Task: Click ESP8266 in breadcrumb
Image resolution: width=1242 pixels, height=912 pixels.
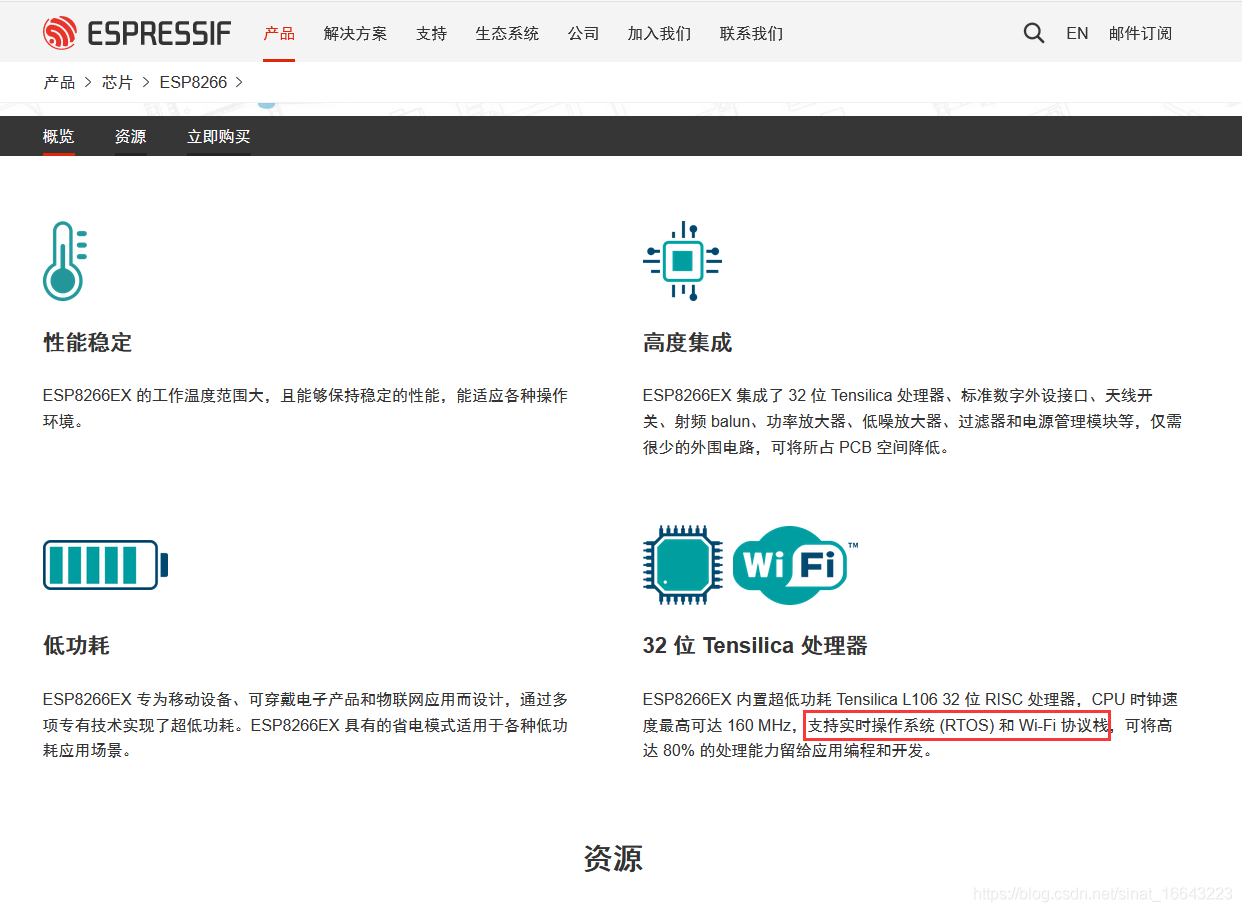Action: click(193, 82)
